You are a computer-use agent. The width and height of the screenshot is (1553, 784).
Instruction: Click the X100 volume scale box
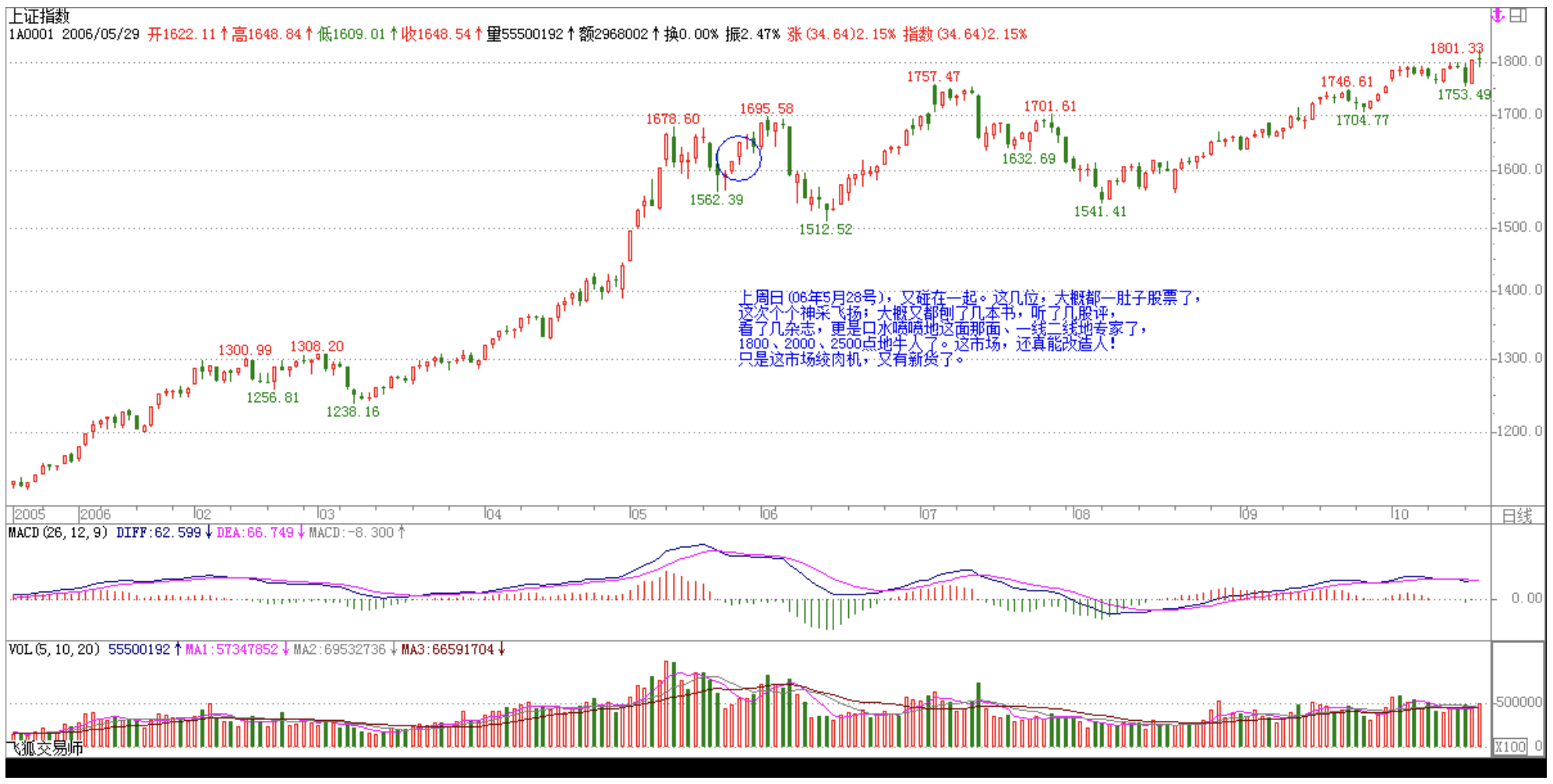(1509, 747)
